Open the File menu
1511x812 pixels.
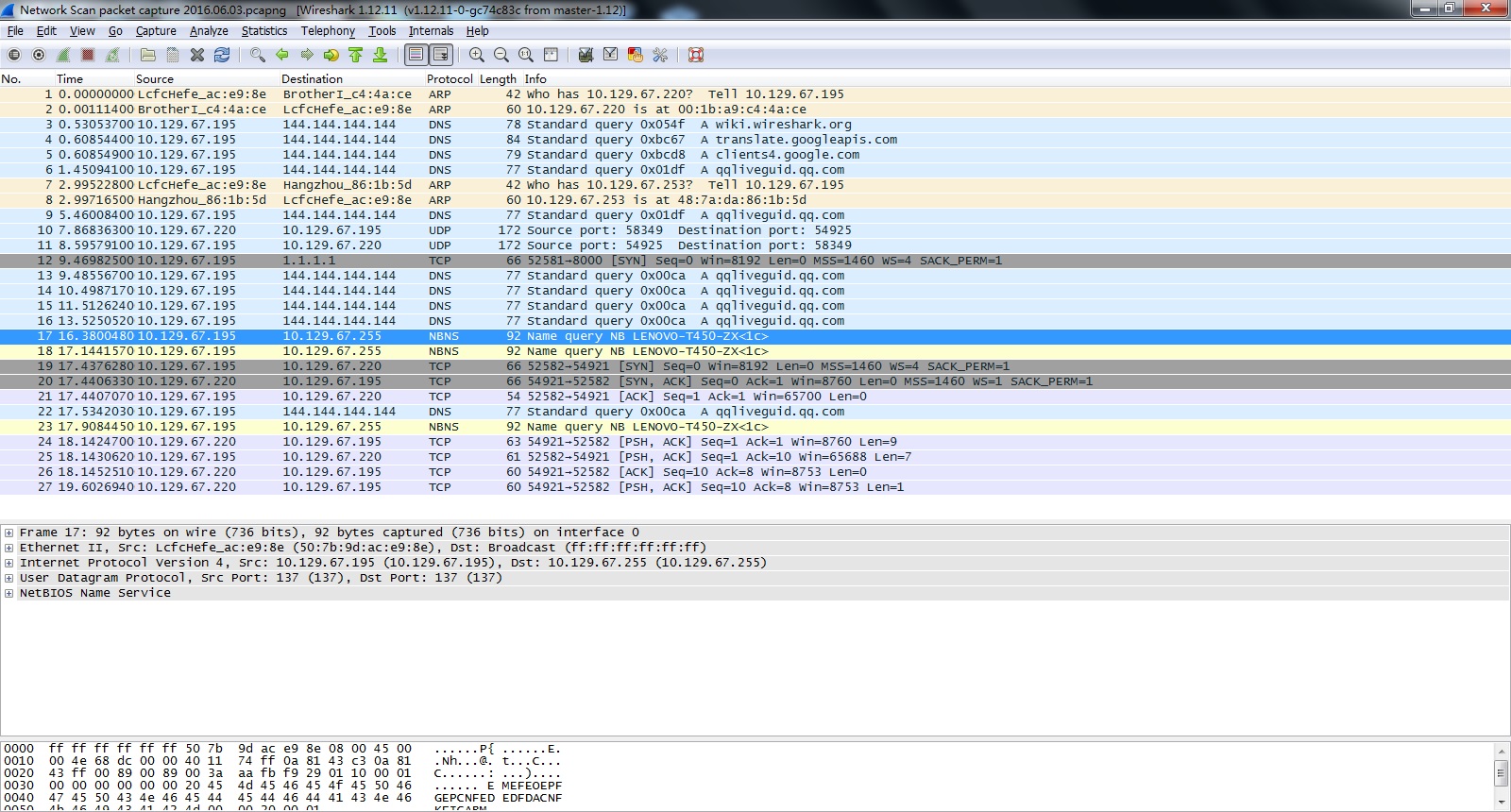(x=15, y=30)
